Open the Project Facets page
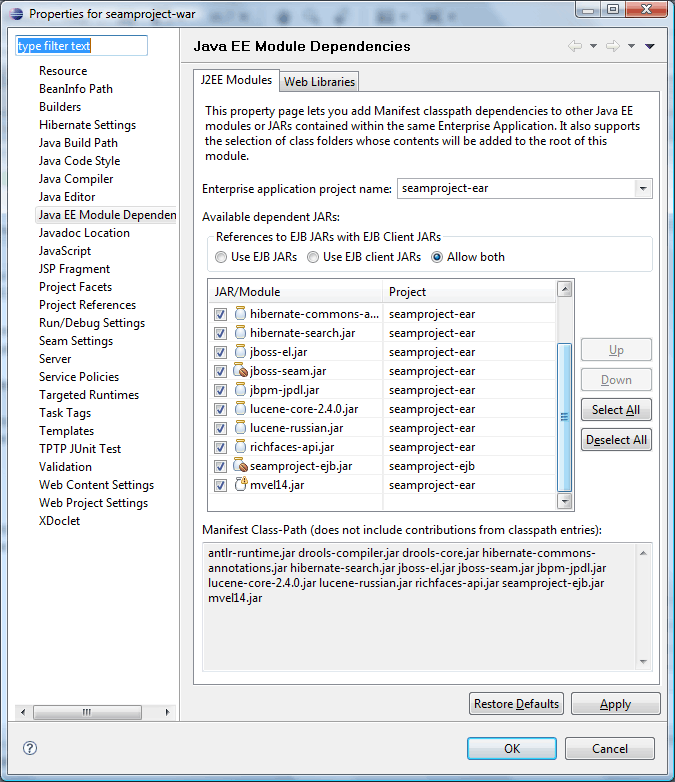 pyautogui.click(x=75, y=287)
